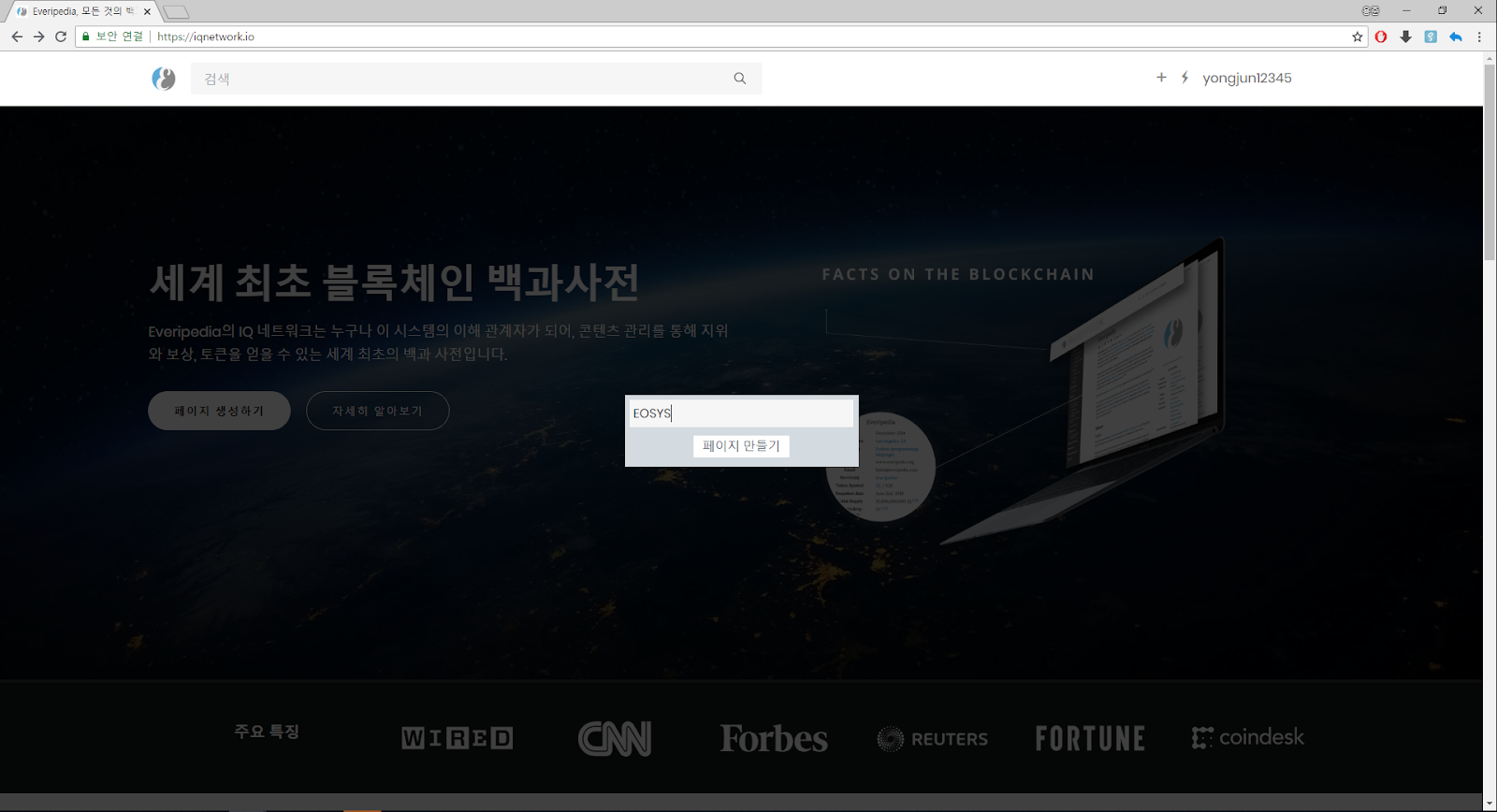The height and width of the screenshot is (812, 1497).
Task: Click the lightning bolt icon
Action: 1185,78
